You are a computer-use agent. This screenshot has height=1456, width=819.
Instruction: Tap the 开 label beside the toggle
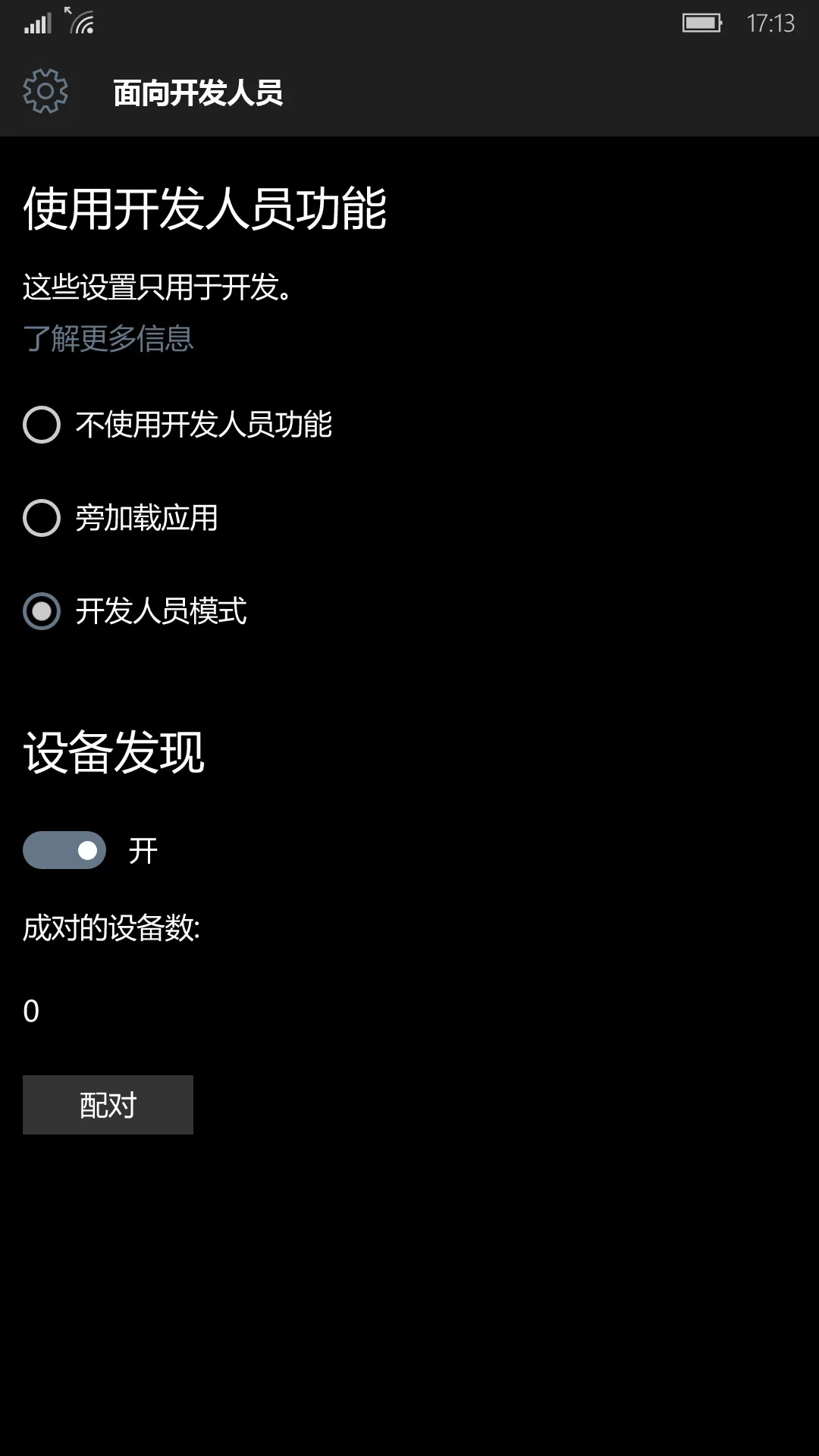click(x=143, y=851)
